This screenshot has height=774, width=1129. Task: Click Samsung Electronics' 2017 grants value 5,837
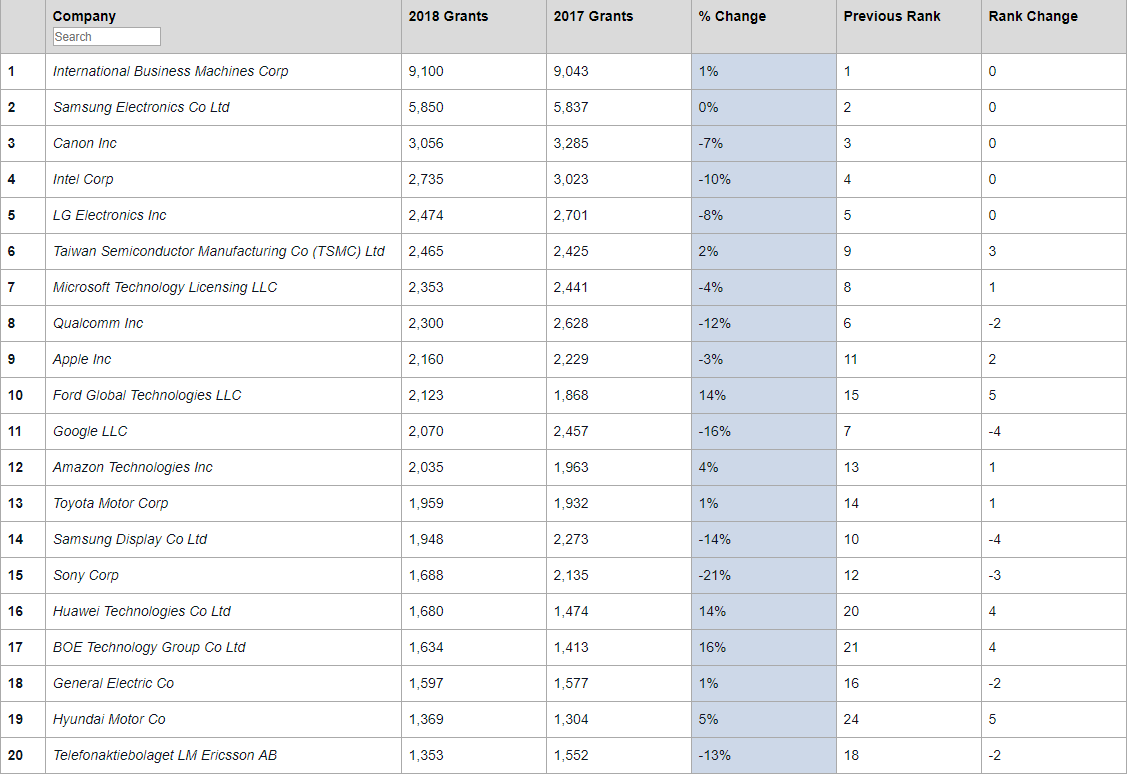point(571,107)
